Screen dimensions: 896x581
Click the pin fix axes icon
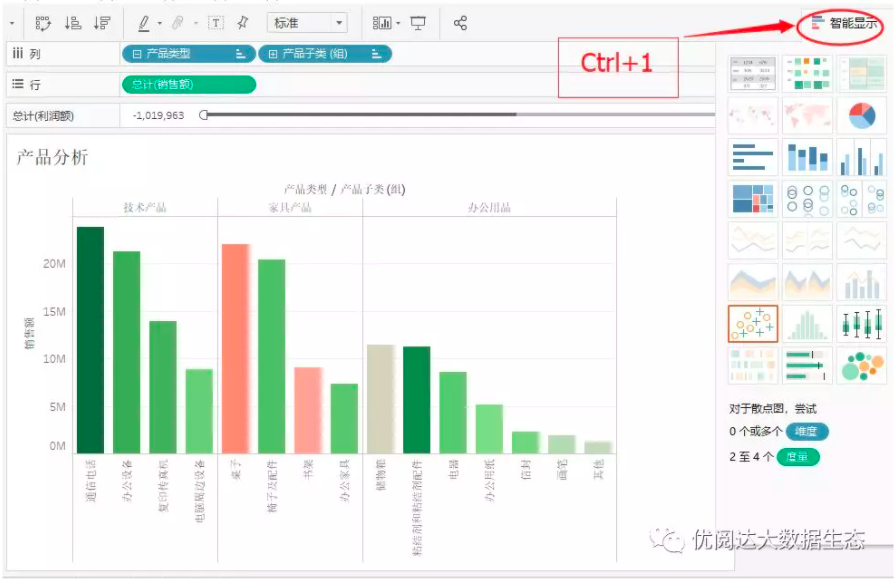point(243,23)
